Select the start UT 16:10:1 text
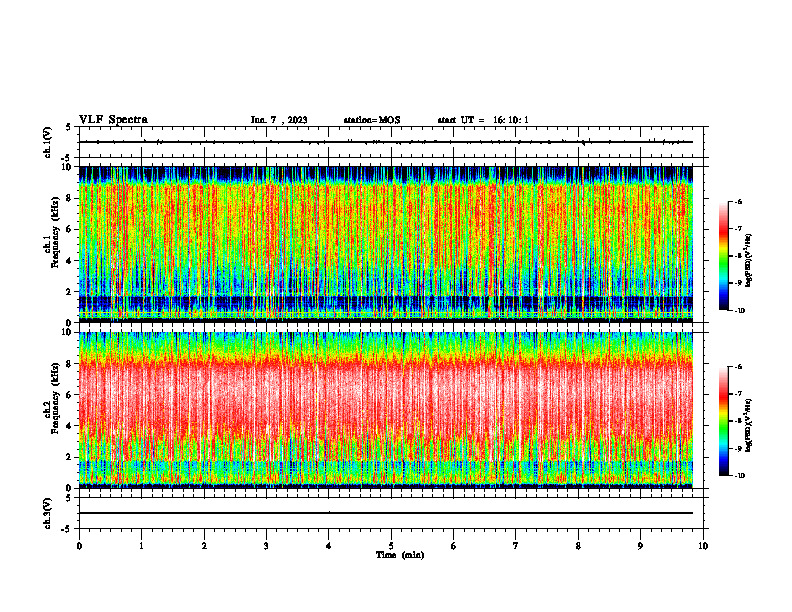Image resolution: width=792 pixels, height=612 pixels. point(483,120)
